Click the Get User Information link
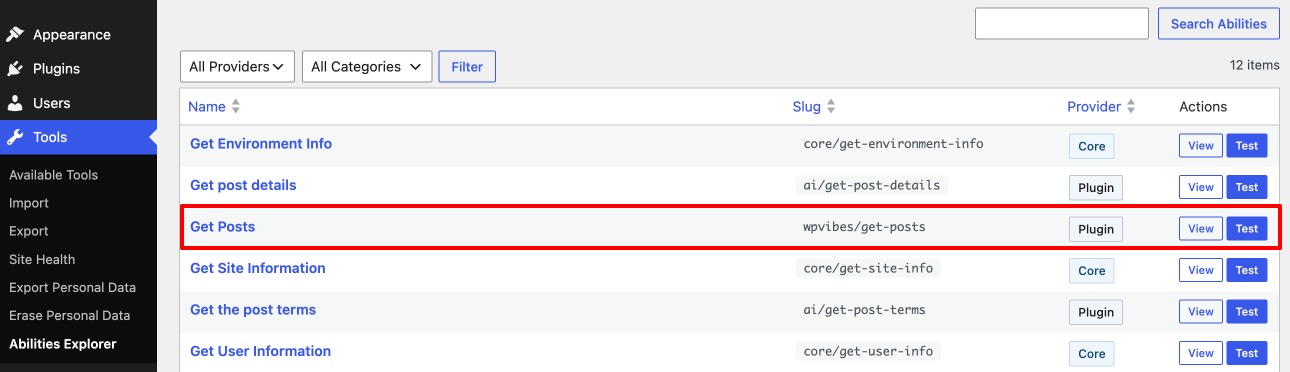The width and height of the screenshot is (1290, 372). click(x=260, y=351)
